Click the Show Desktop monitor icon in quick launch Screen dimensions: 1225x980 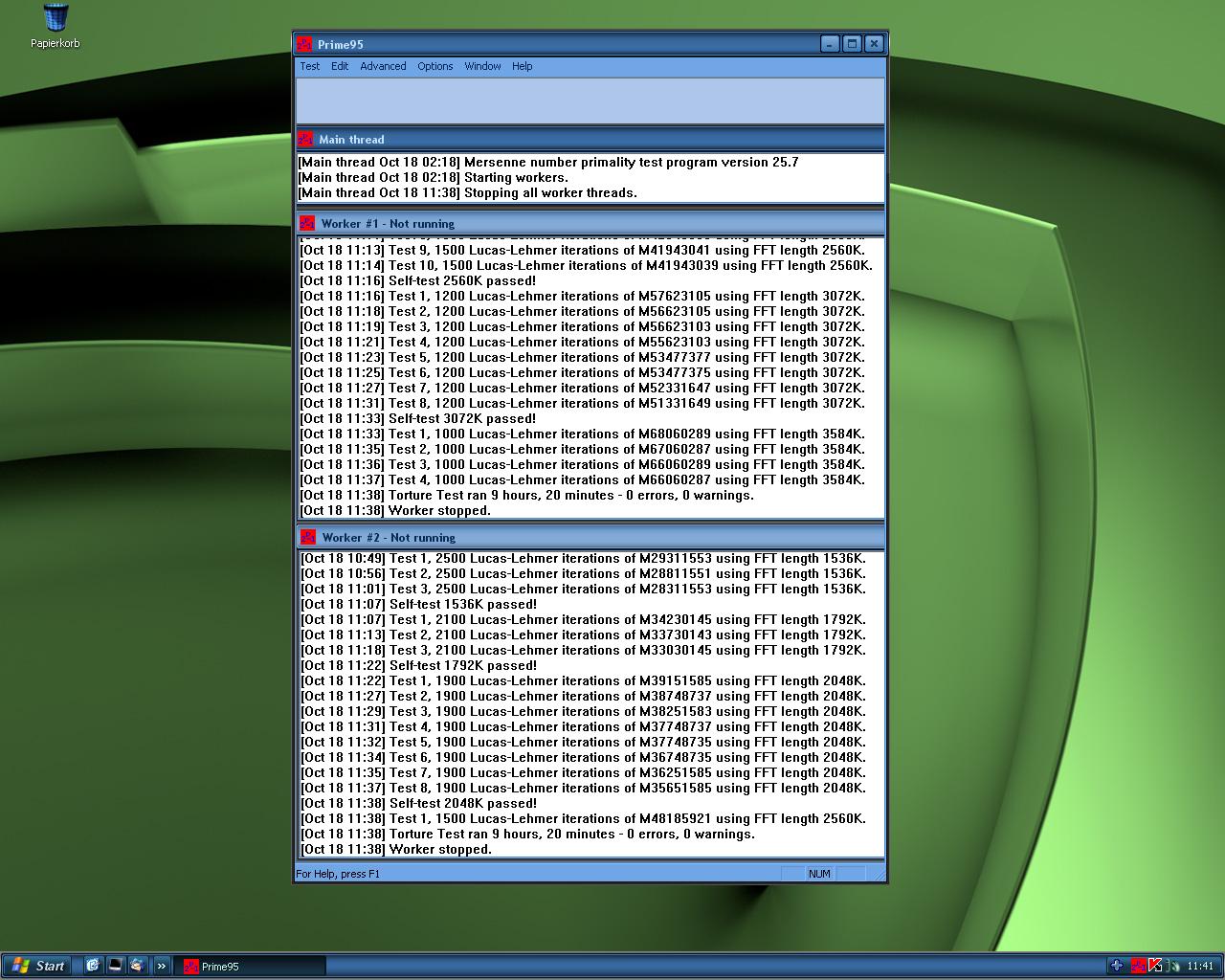click(115, 966)
